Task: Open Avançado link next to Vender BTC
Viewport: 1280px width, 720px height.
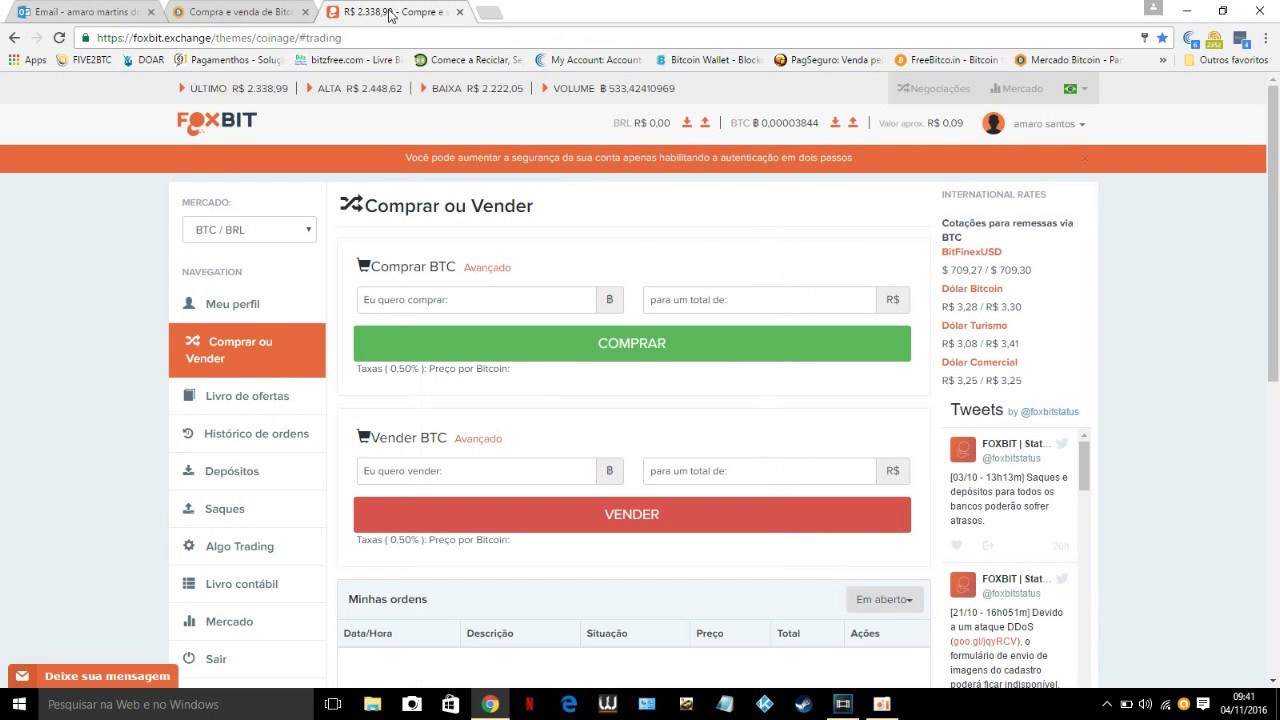Action: click(x=478, y=439)
